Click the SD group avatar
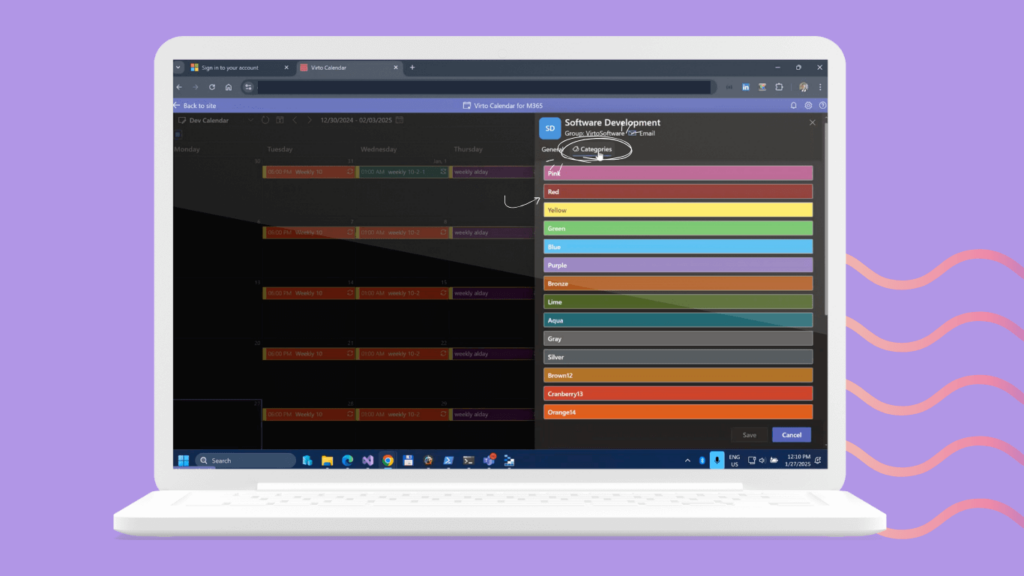This screenshot has height=576, width=1024. pos(550,129)
